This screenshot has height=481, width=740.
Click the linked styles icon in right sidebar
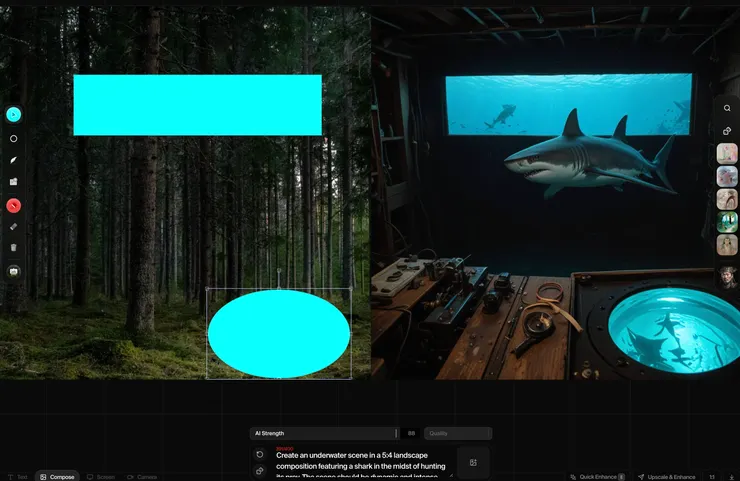click(727, 131)
